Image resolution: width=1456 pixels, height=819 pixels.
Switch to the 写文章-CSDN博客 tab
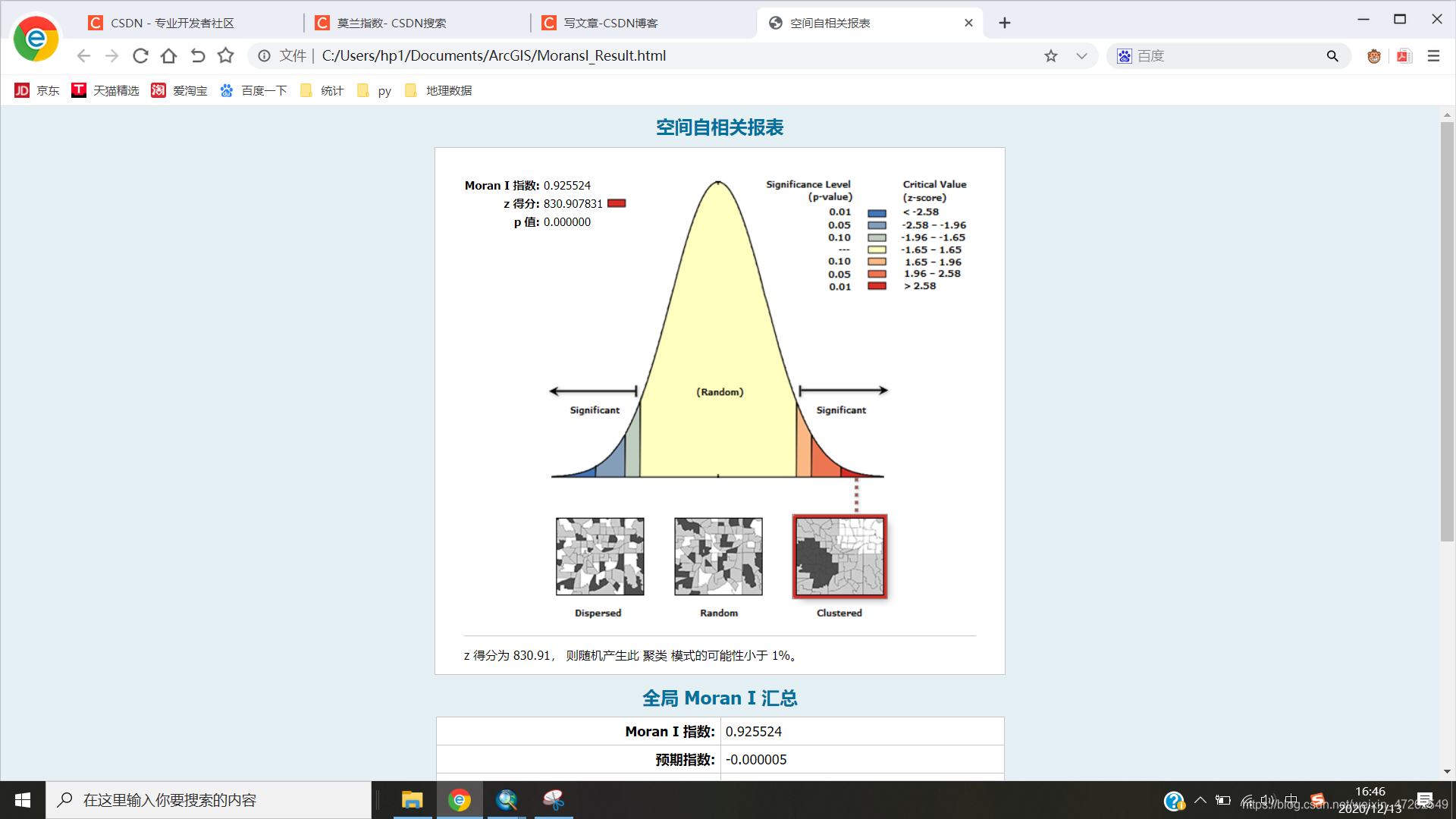(x=610, y=23)
